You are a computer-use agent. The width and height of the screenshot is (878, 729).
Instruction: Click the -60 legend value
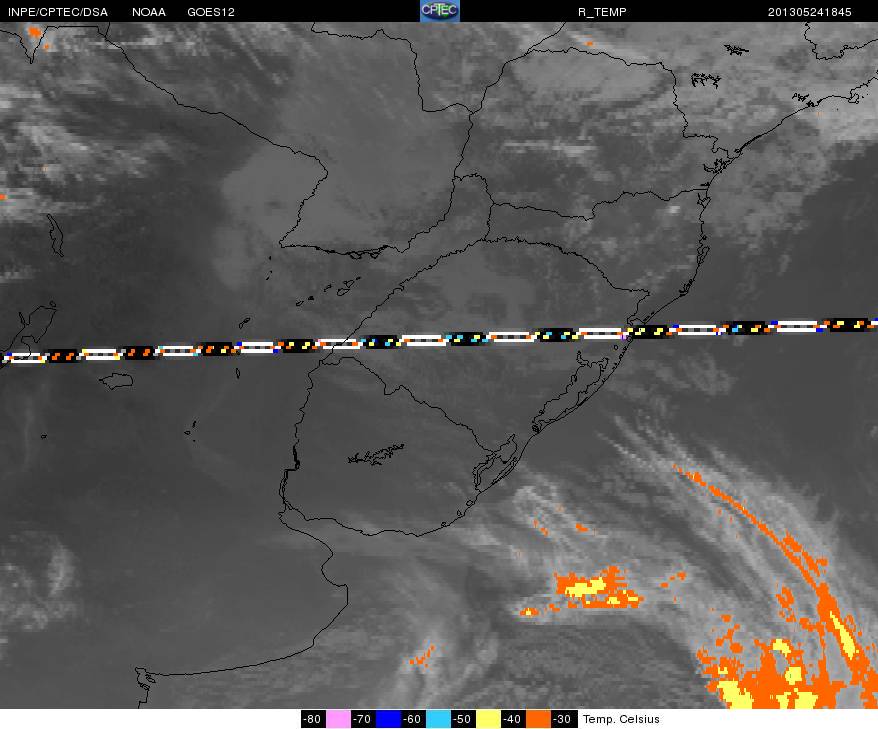point(413,719)
